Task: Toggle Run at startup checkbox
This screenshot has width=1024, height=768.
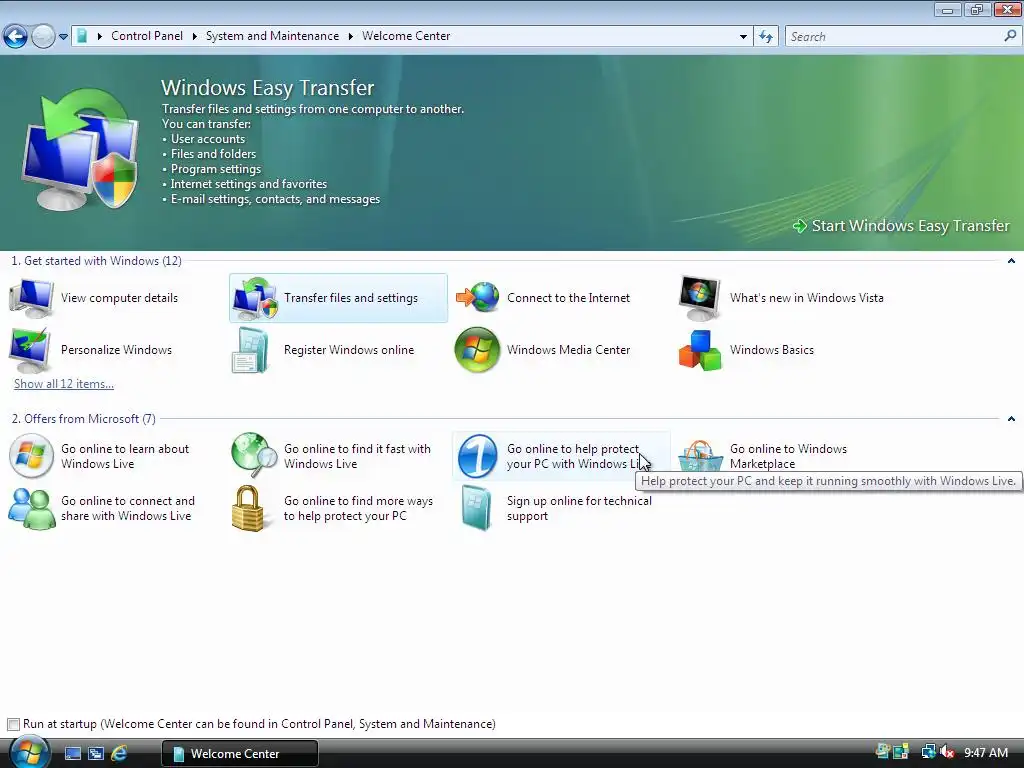Action: tap(13, 724)
